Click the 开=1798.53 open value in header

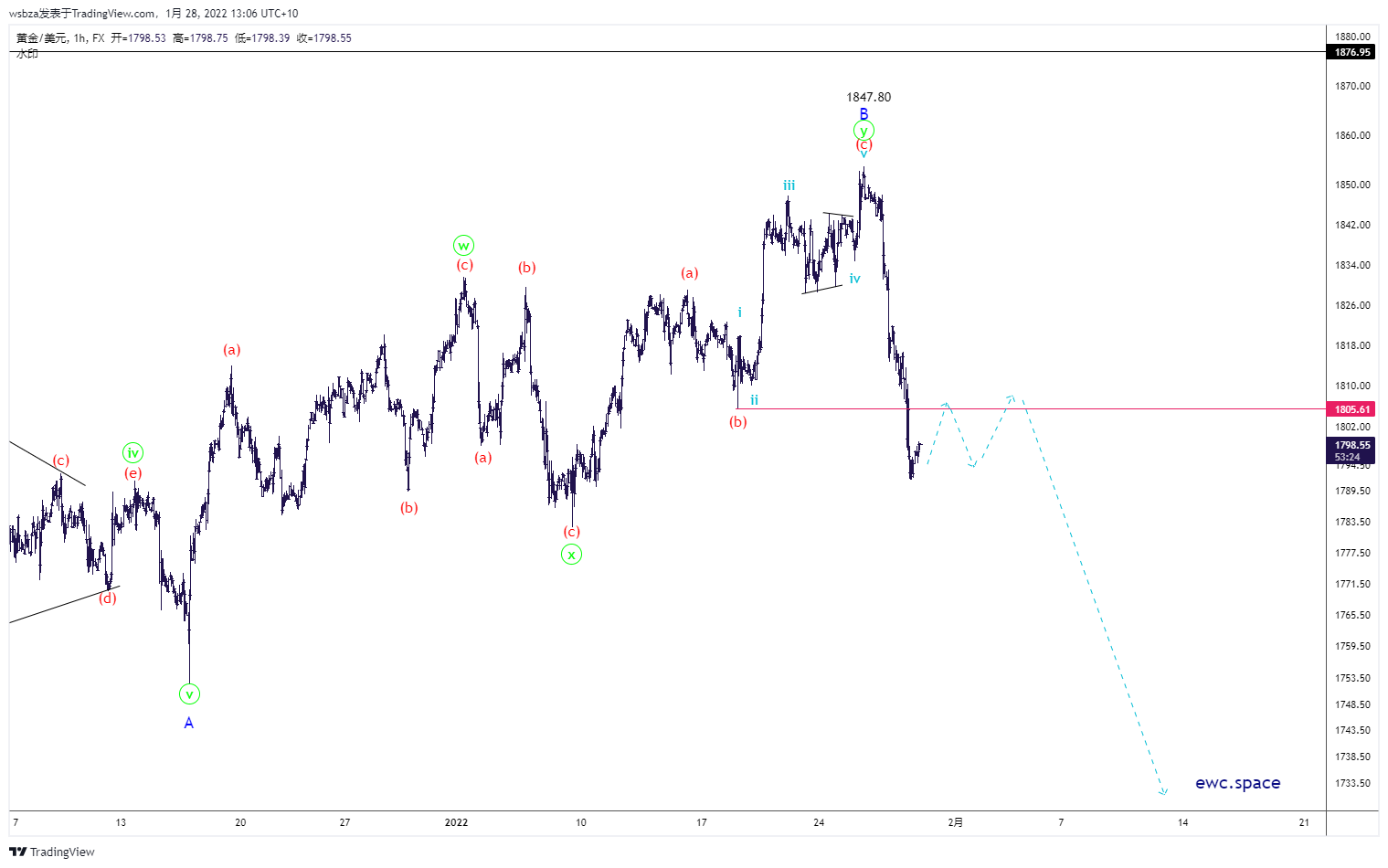(x=138, y=38)
